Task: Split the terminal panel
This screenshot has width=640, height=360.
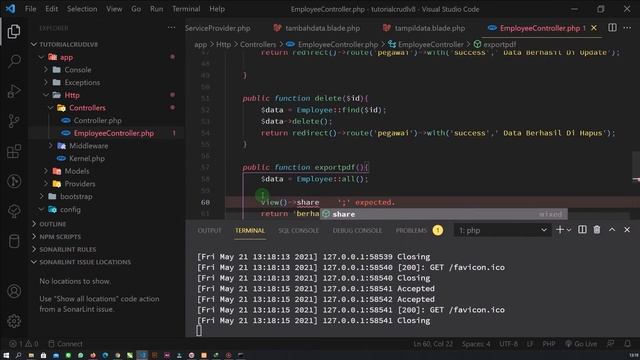Action: coord(582,230)
